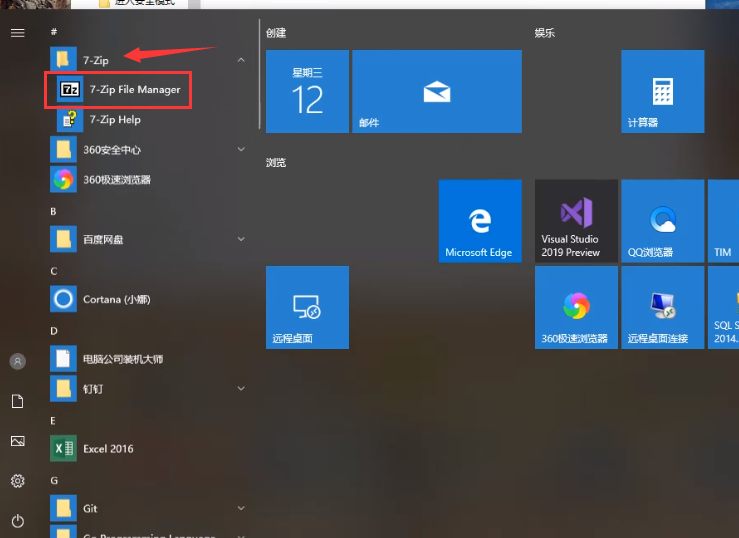
Task: Expand the Git folder chevron
Action: [x=241, y=508]
